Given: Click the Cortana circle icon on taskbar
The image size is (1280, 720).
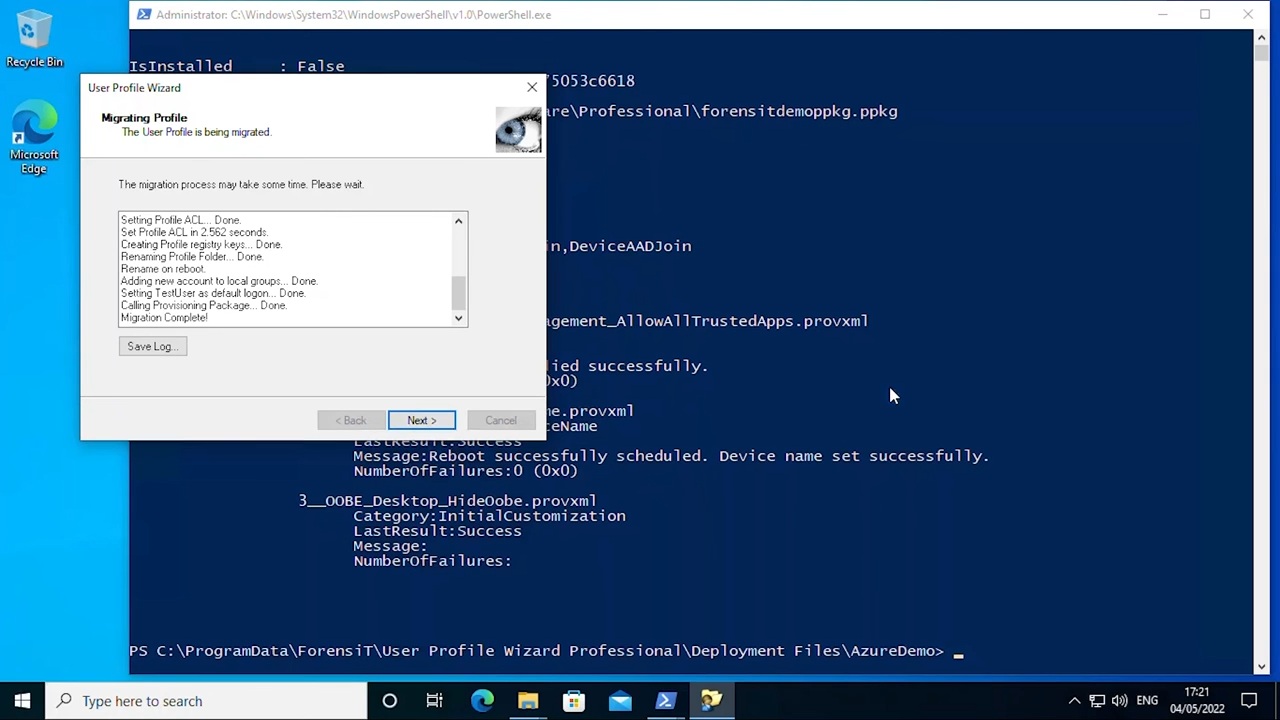Looking at the screenshot, I should 389,701.
